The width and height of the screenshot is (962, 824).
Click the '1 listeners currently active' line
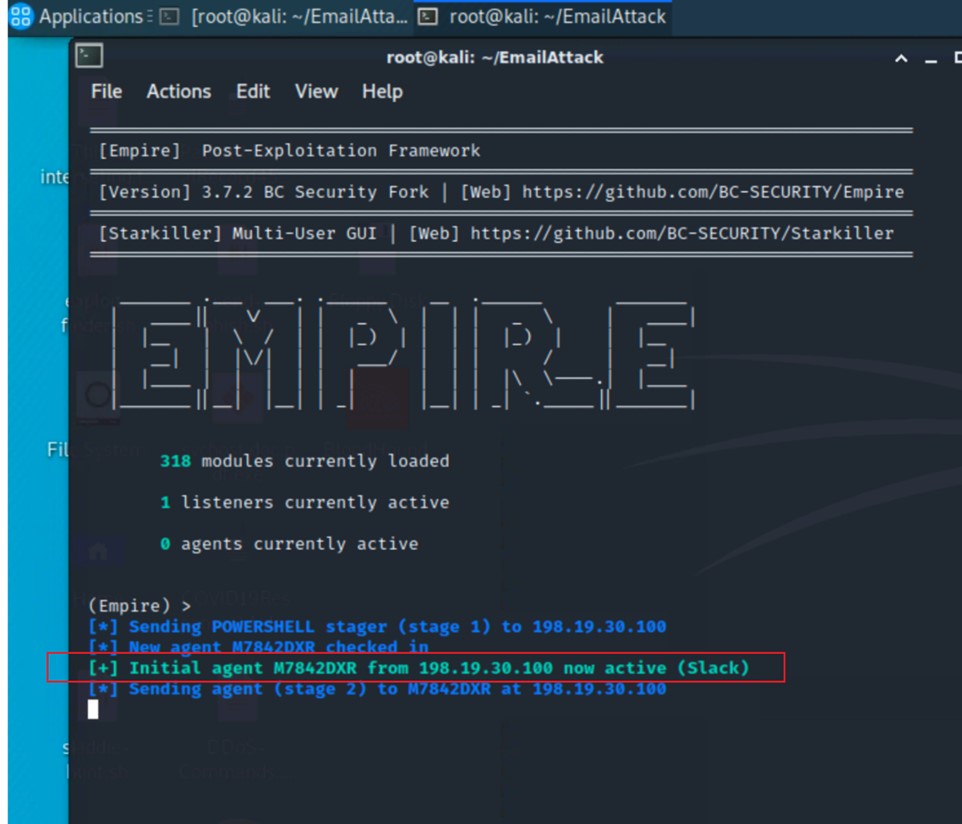pyautogui.click(x=304, y=502)
